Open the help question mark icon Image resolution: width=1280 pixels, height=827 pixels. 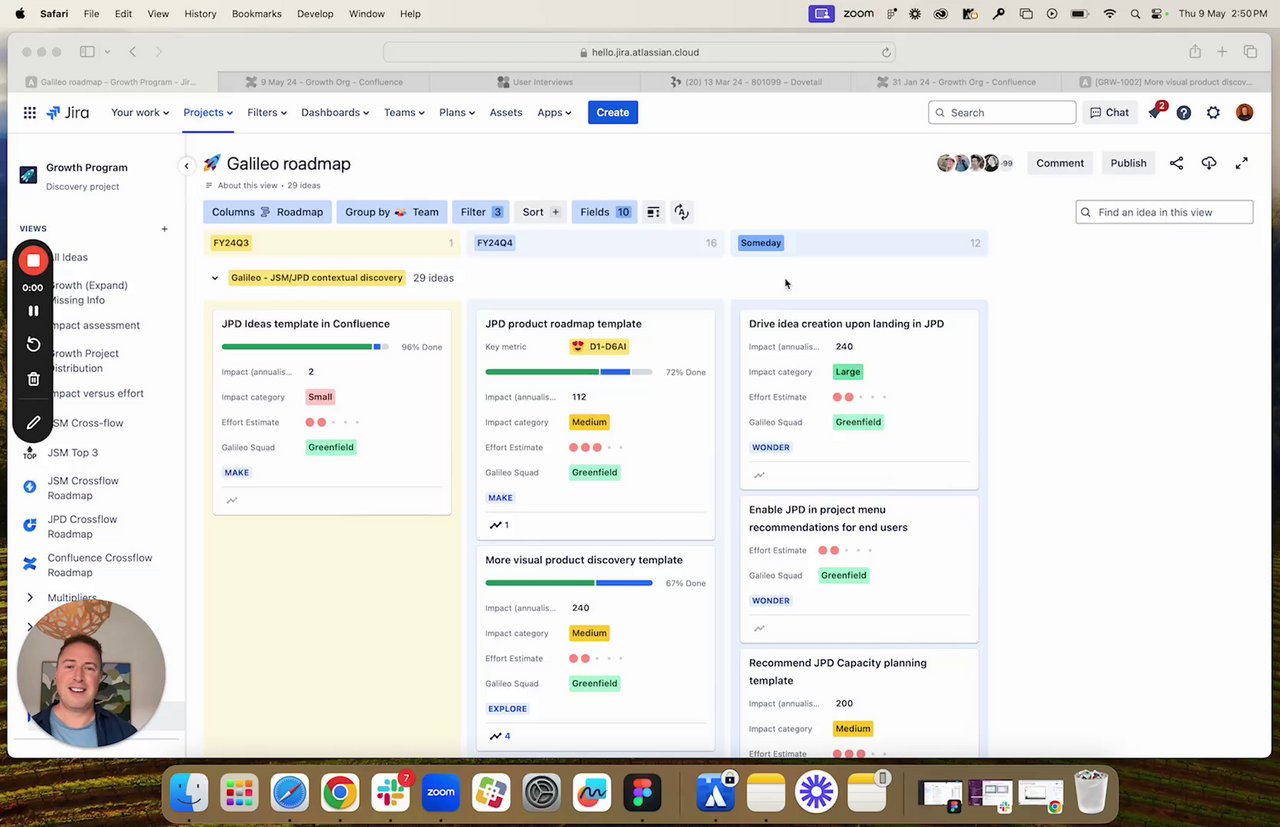click(1184, 113)
